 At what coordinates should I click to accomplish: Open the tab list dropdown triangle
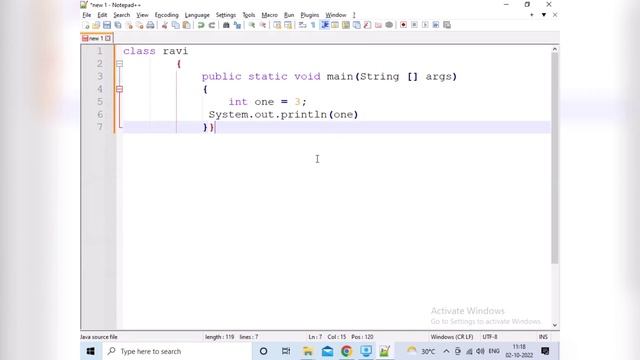coord(544,15)
